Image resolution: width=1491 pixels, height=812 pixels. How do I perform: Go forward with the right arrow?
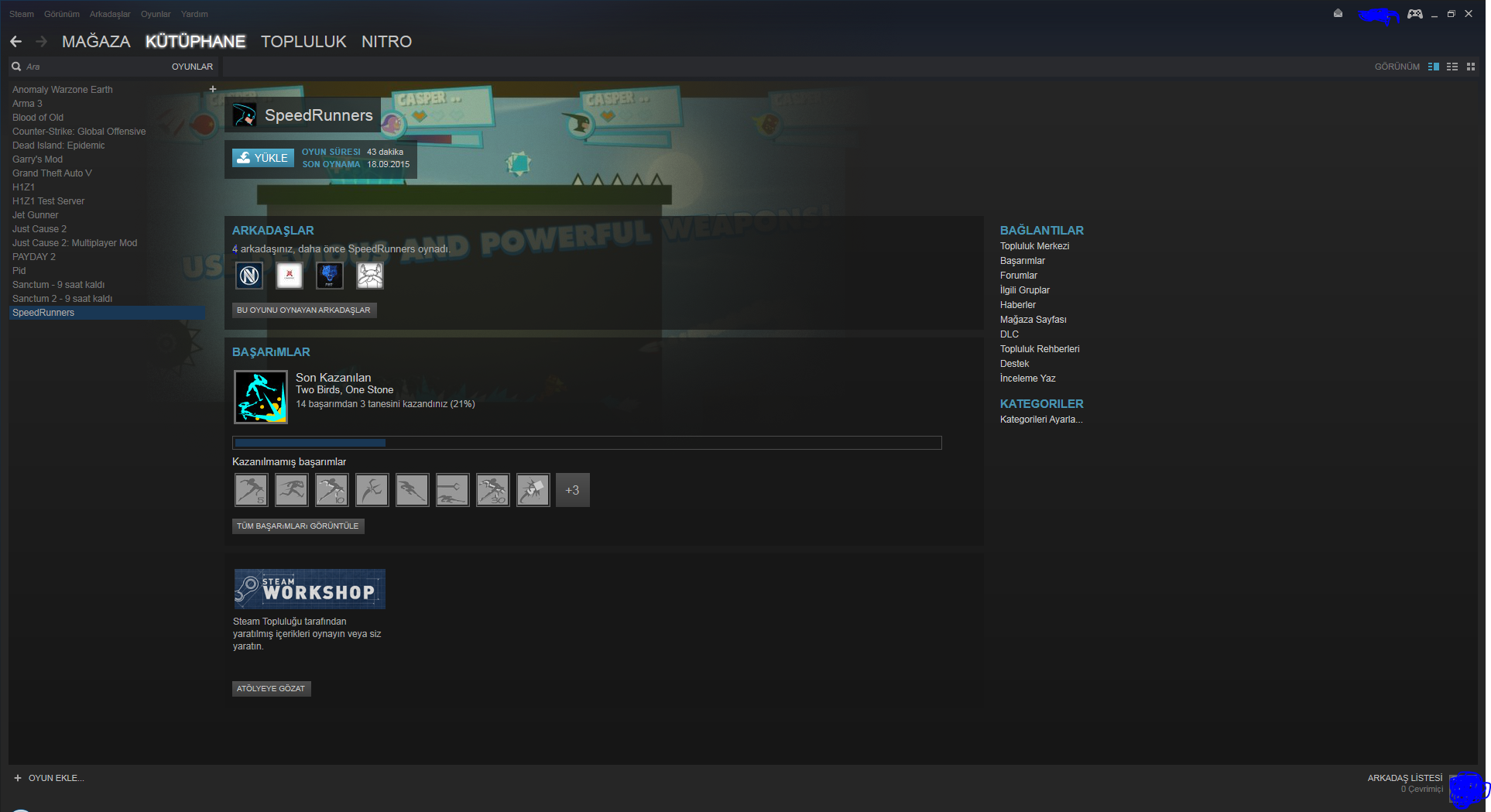(x=42, y=41)
